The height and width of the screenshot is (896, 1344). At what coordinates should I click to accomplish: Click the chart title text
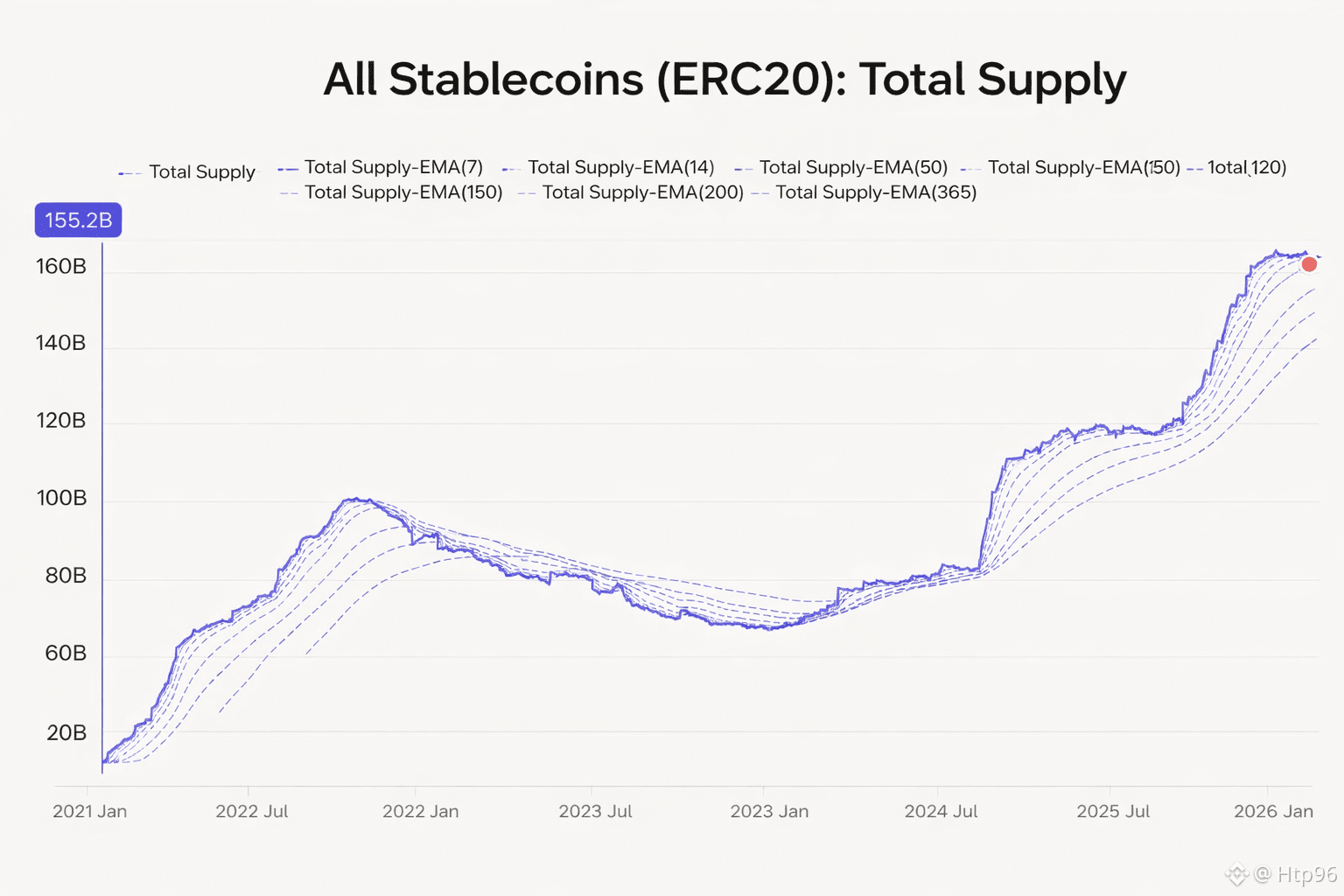coord(724,80)
